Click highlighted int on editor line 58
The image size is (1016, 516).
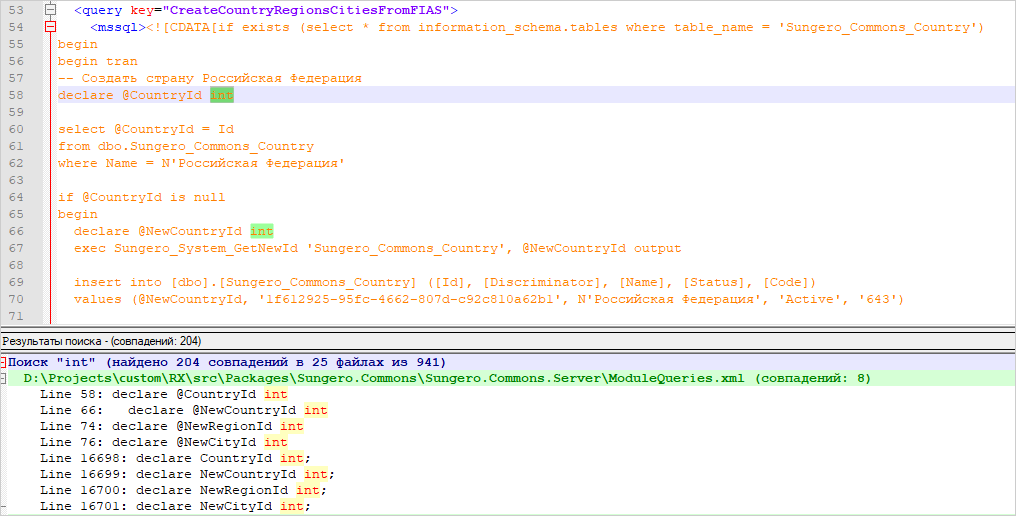click(x=221, y=95)
